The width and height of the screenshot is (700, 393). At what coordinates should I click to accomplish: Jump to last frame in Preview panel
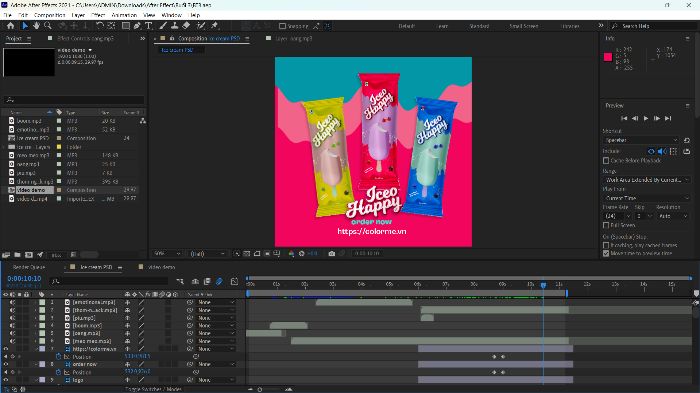pos(668,118)
